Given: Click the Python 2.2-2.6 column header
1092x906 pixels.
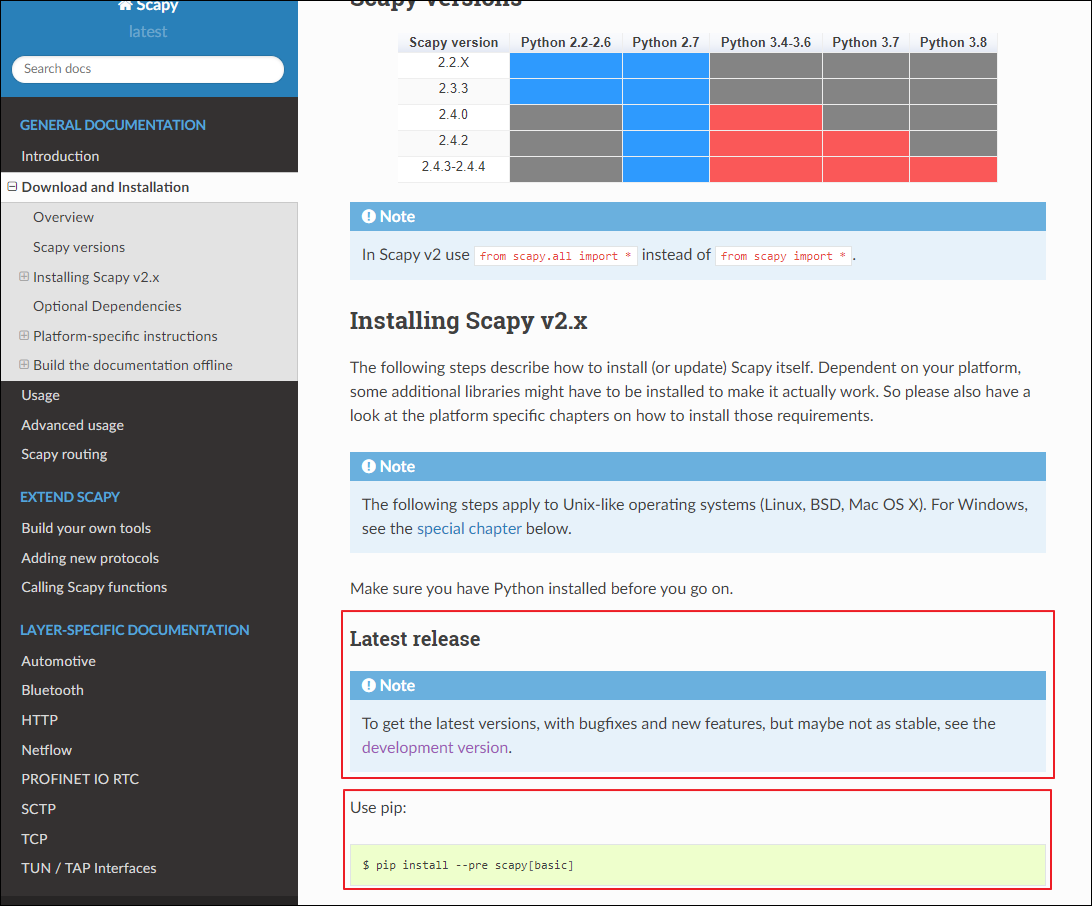Looking at the screenshot, I should click(566, 42).
